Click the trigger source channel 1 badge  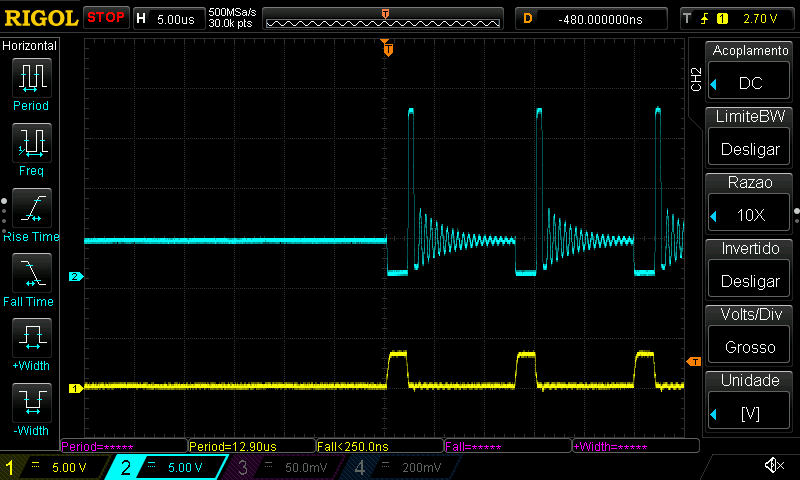[x=722, y=19]
